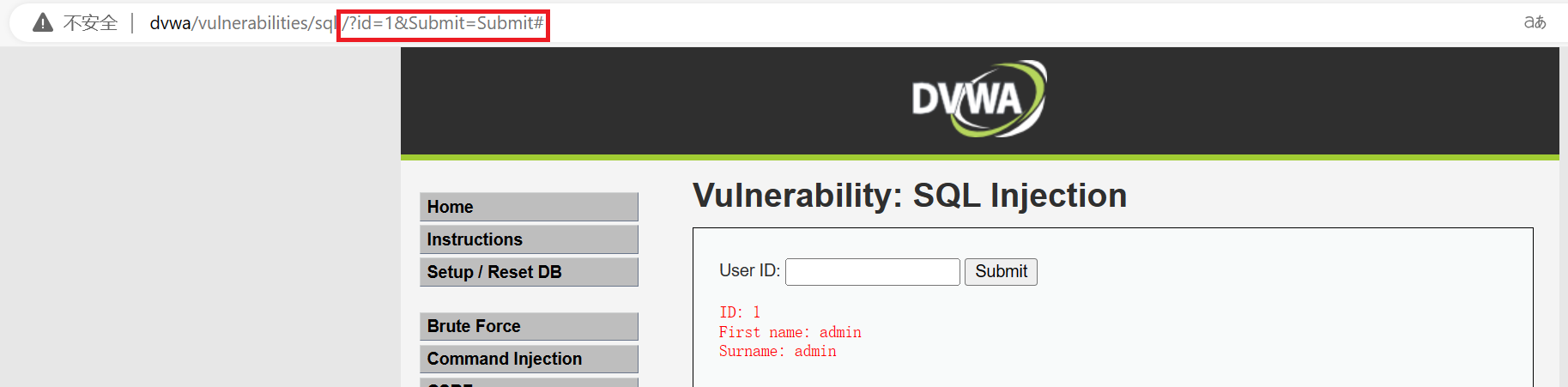This screenshot has width=1568, height=387.
Task: Navigate to Command Injection
Action: pos(528,359)
